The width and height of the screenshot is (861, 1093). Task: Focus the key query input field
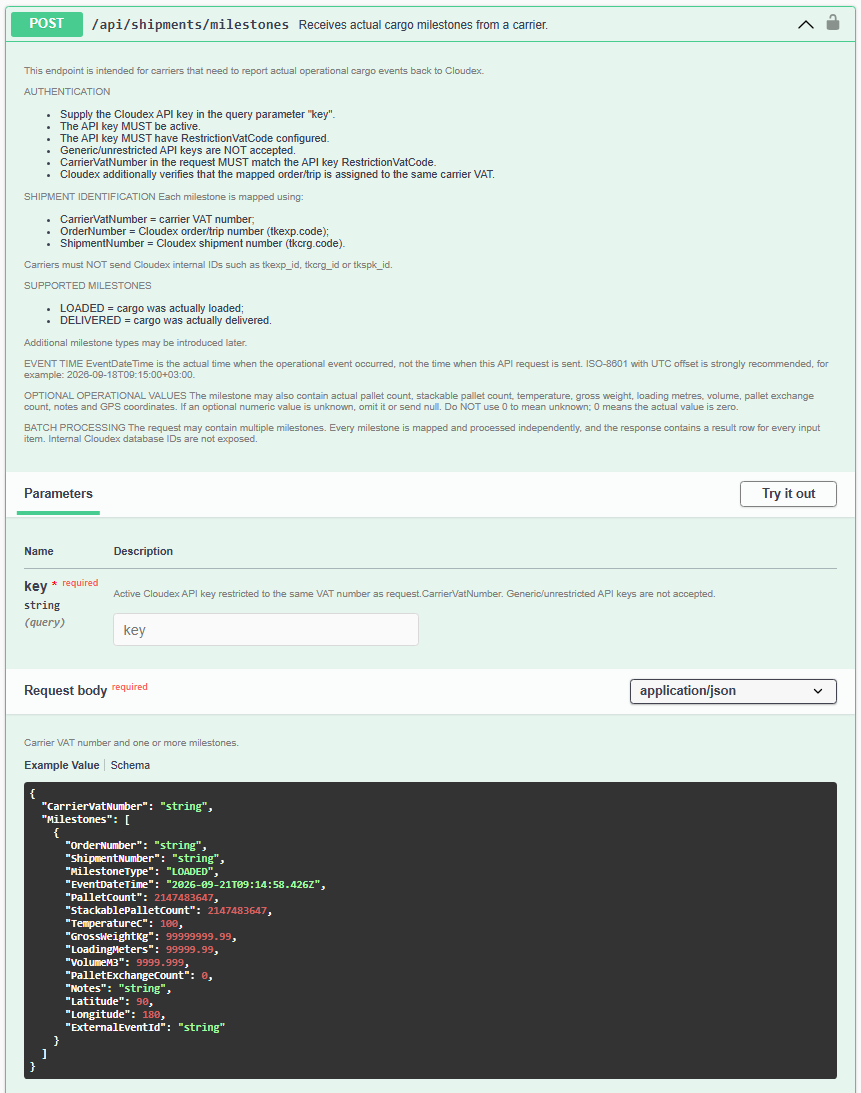[x=266, y=629]
